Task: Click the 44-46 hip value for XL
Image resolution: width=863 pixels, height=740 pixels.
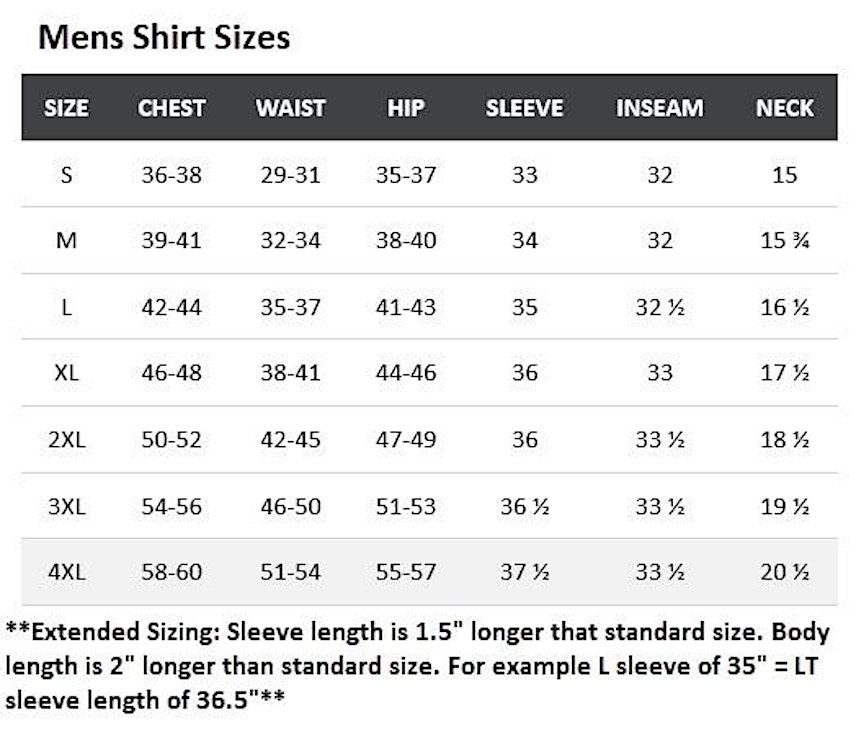Action: tap(406, 373)
